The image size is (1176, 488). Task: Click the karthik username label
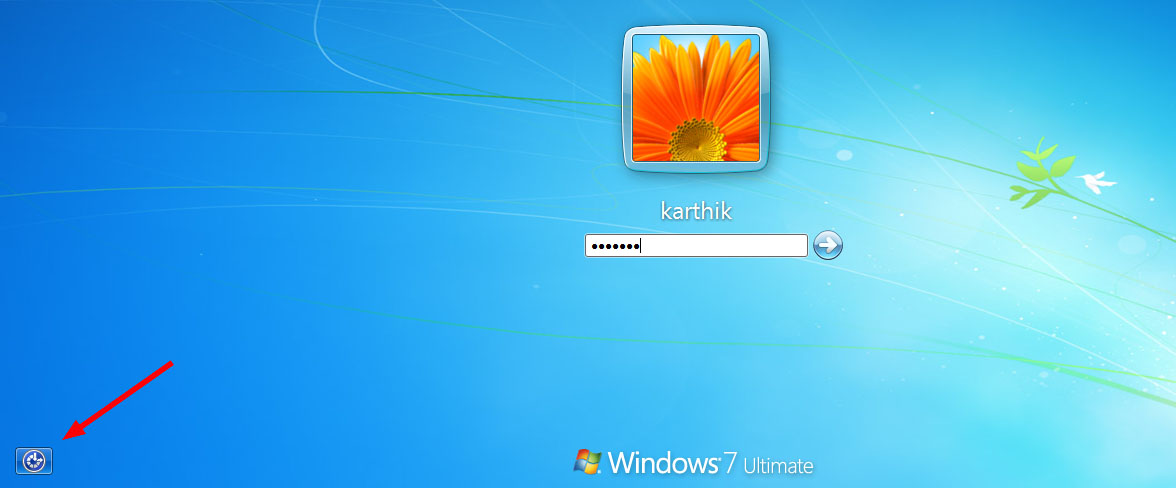click(x=697, y=213)
